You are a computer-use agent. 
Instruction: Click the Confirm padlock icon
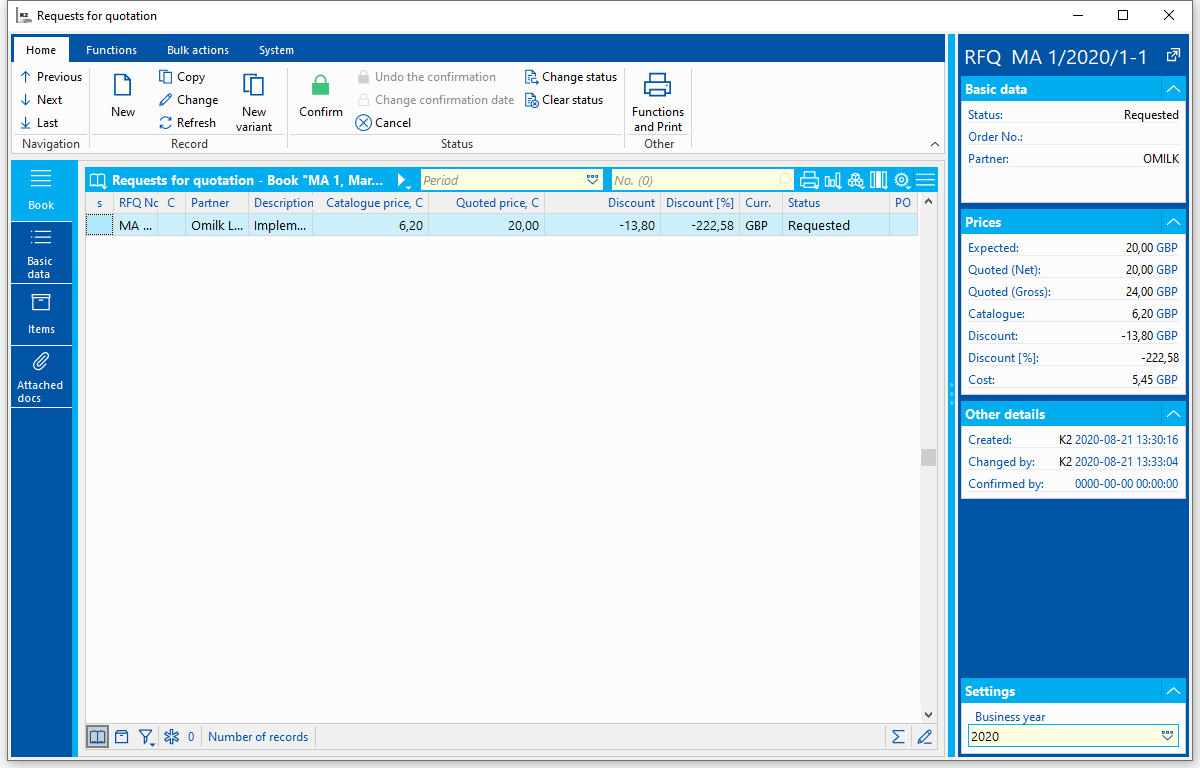(x=320, y=87)
